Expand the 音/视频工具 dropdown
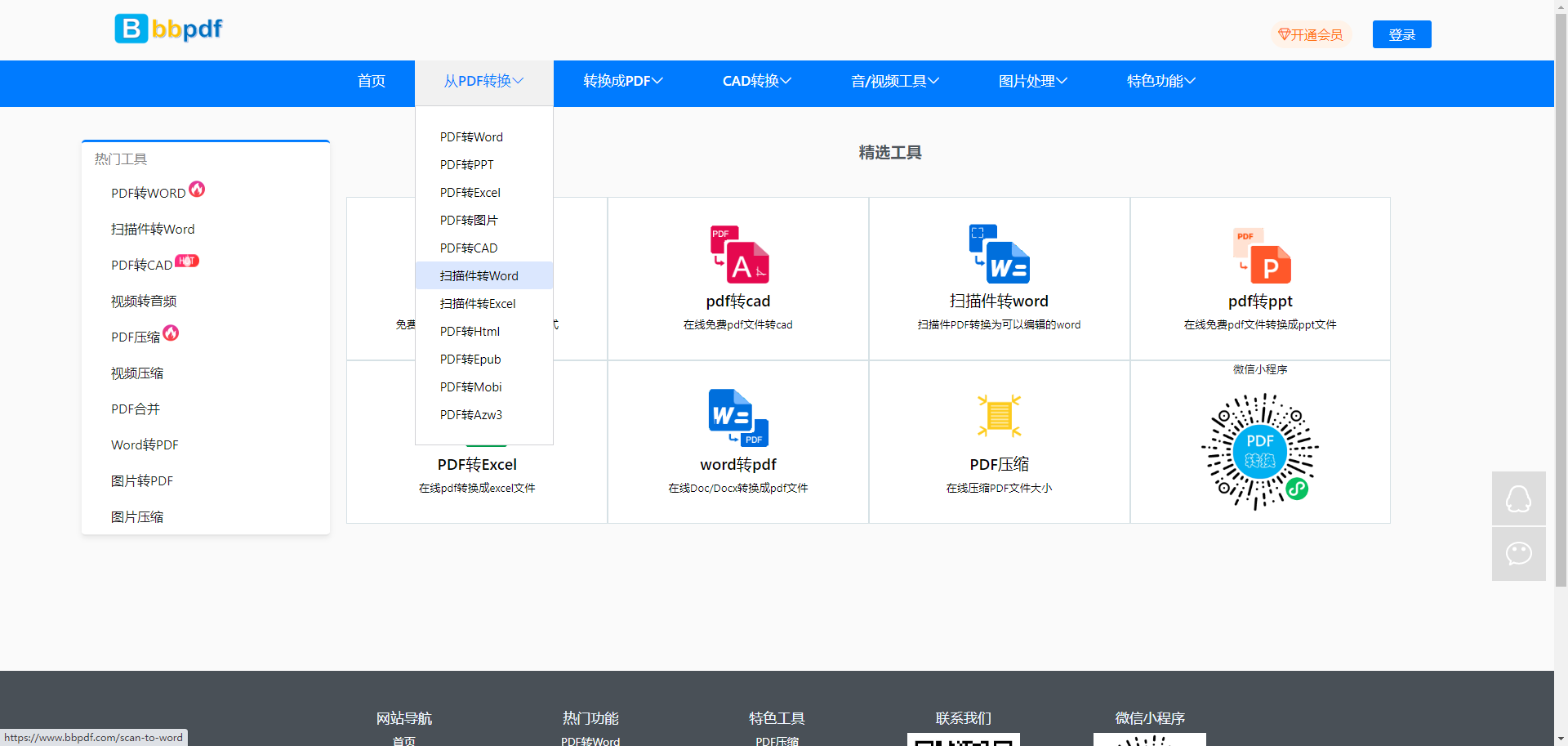The image size is (1568, 746). (895, 81)
